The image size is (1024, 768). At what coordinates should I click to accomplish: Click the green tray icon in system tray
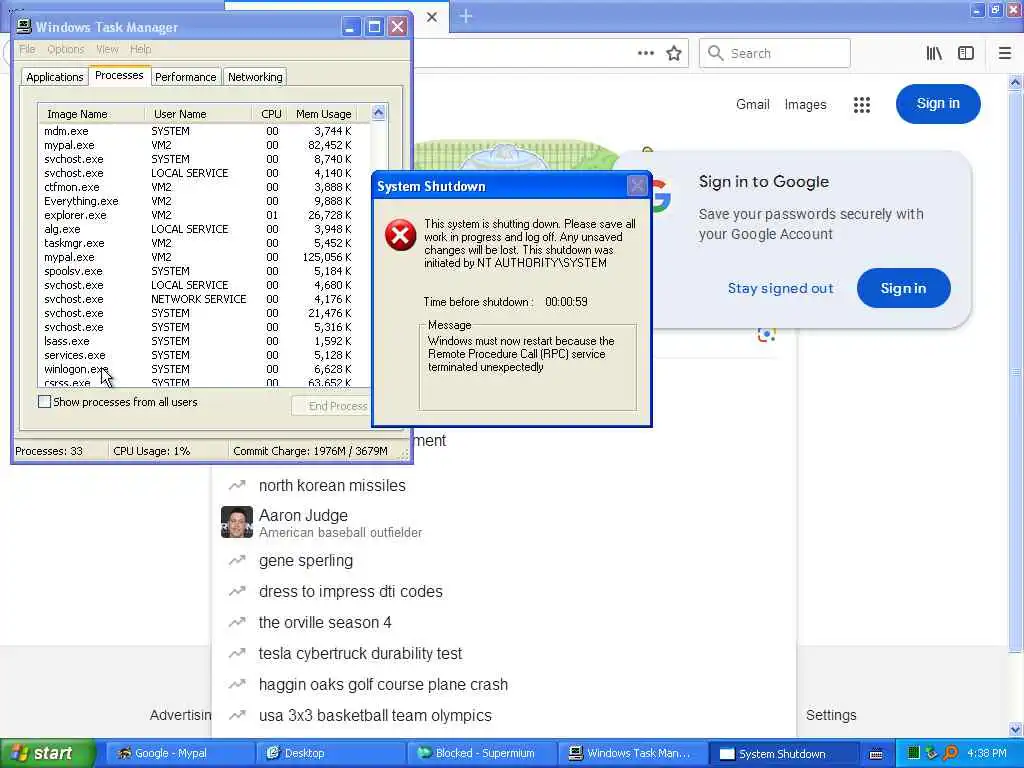(x=914, y=753)
